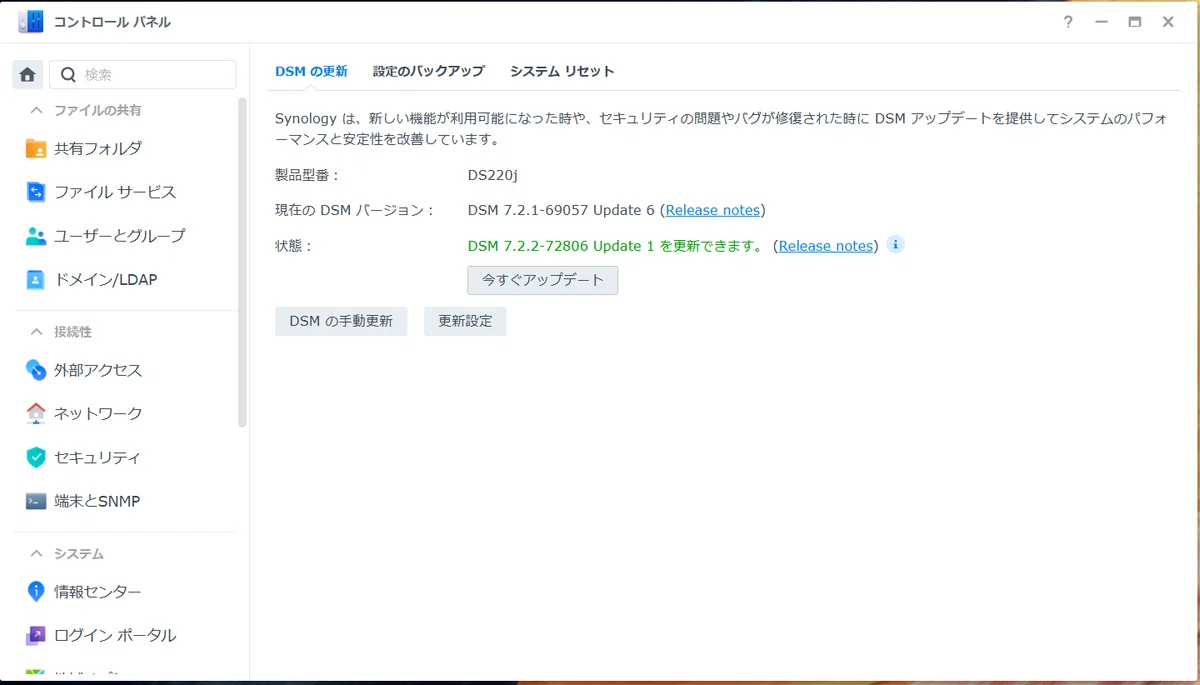Open 更新設定 button

(465, 321)
